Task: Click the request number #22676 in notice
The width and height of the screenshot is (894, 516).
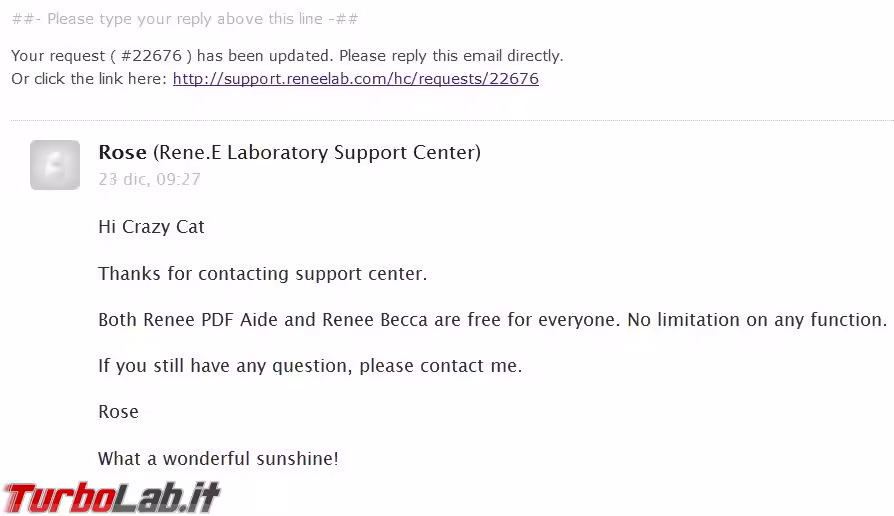Action: pos(148,56)
